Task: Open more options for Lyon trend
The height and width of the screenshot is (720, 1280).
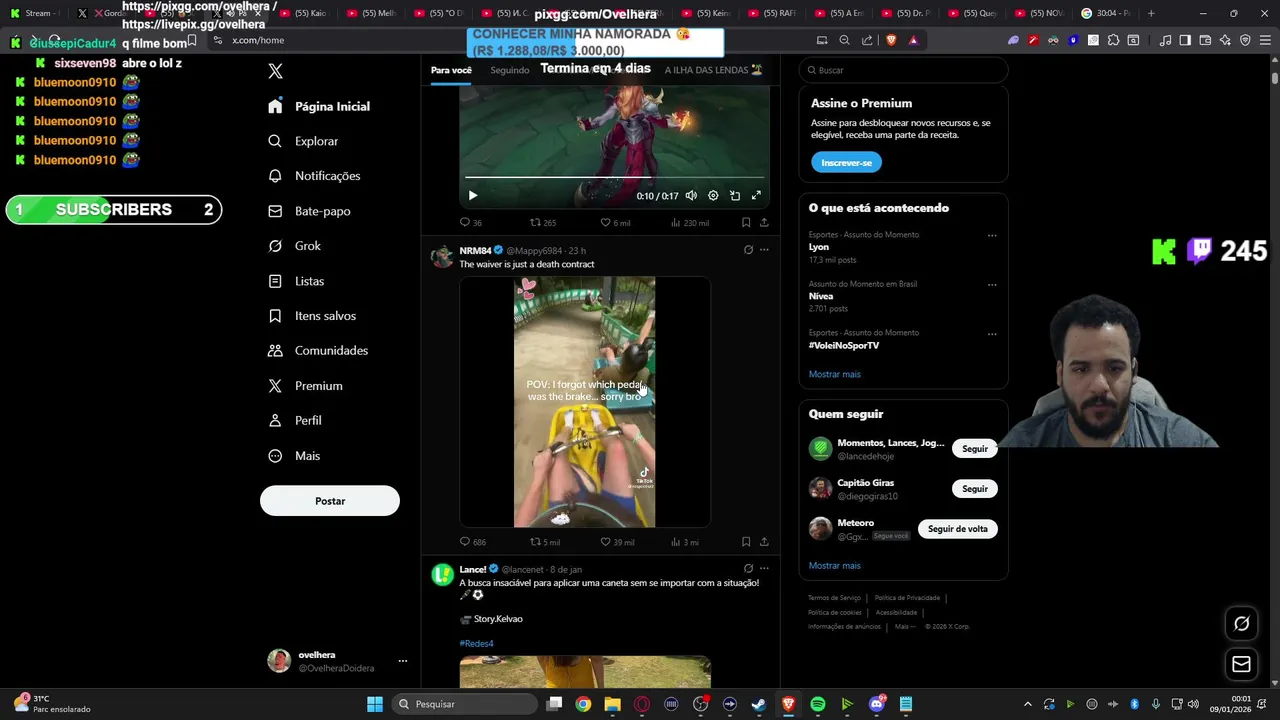Action: pos(992,236)
